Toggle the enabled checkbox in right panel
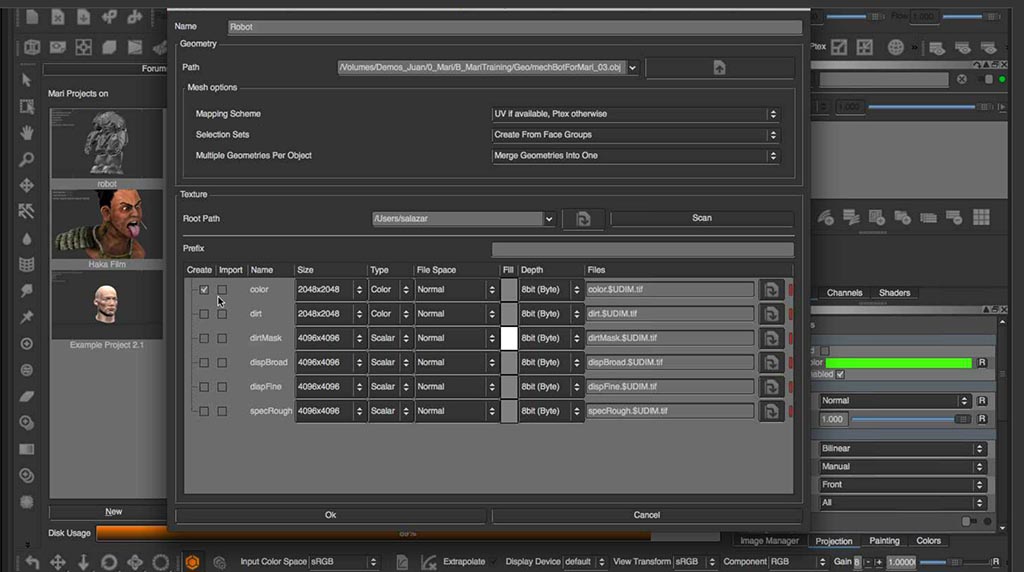1024x572 pixels. [x=840, y=374]
